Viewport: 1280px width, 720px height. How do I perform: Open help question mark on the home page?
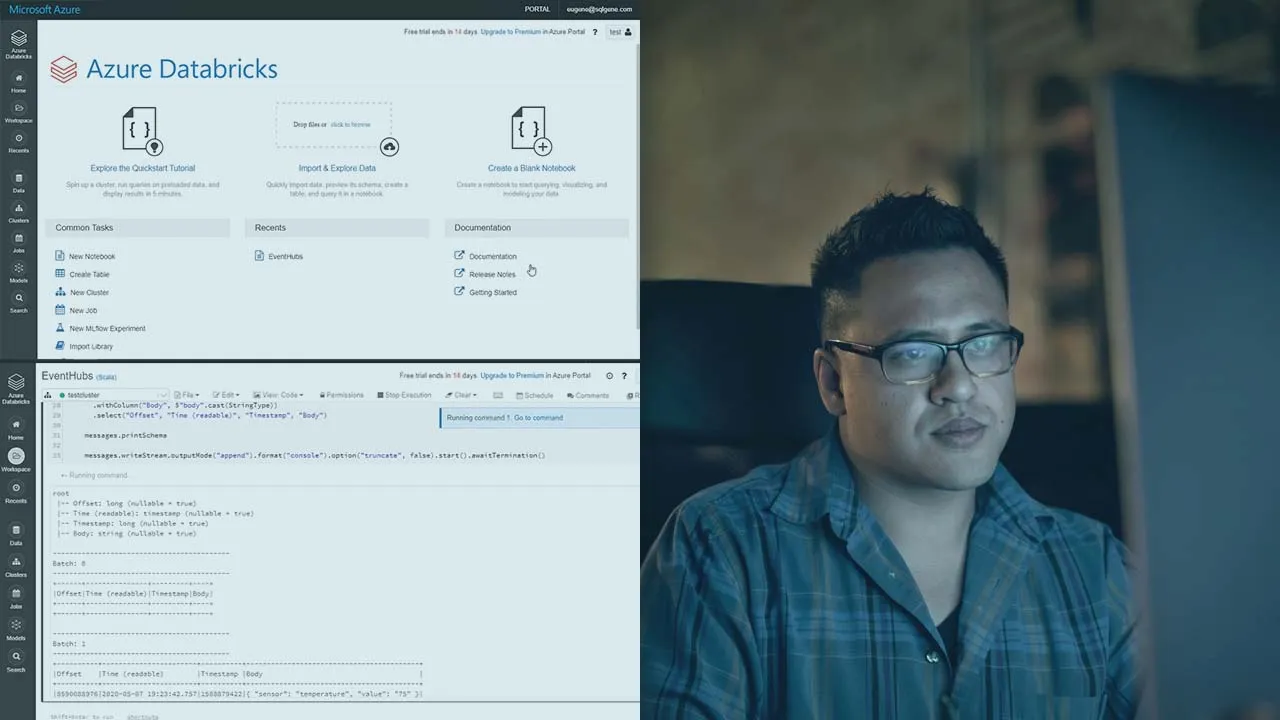pos(595,32)
